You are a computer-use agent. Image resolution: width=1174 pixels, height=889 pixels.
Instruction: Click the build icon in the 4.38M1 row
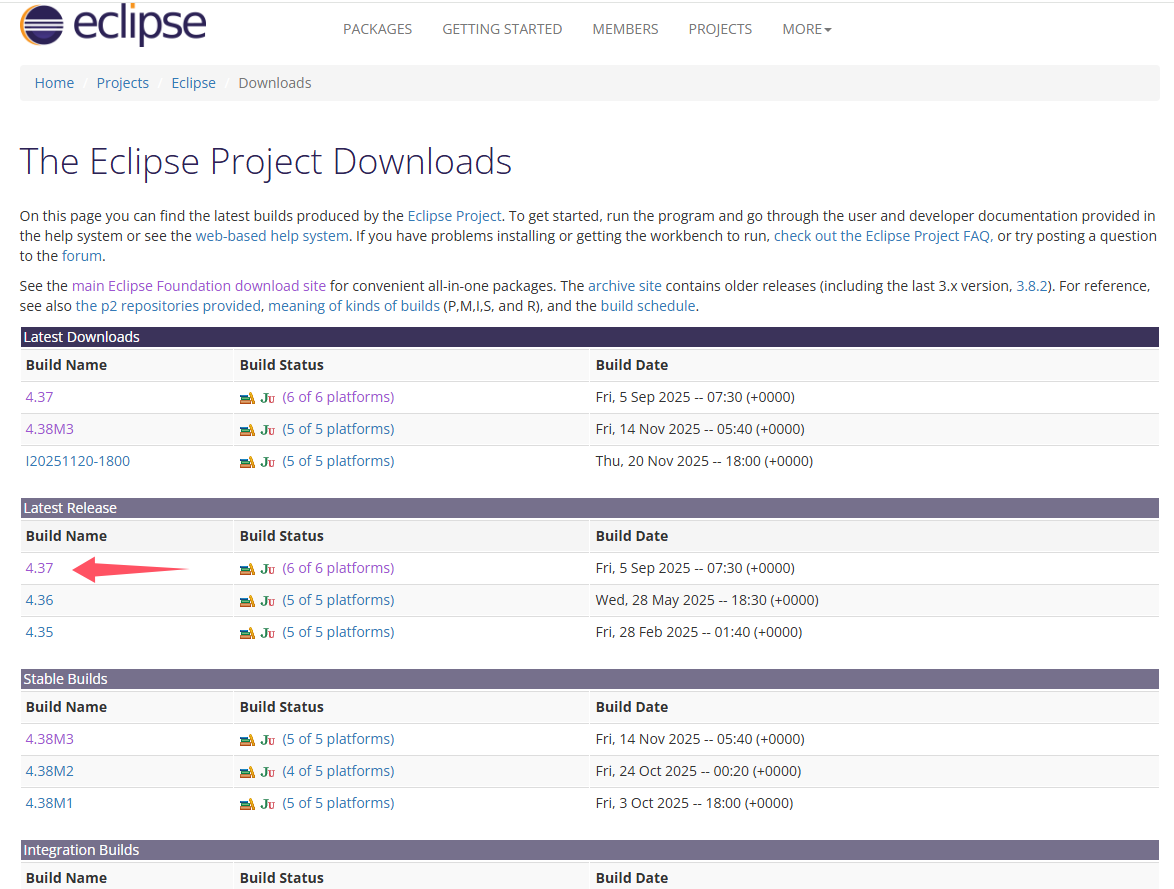point(247,805)
